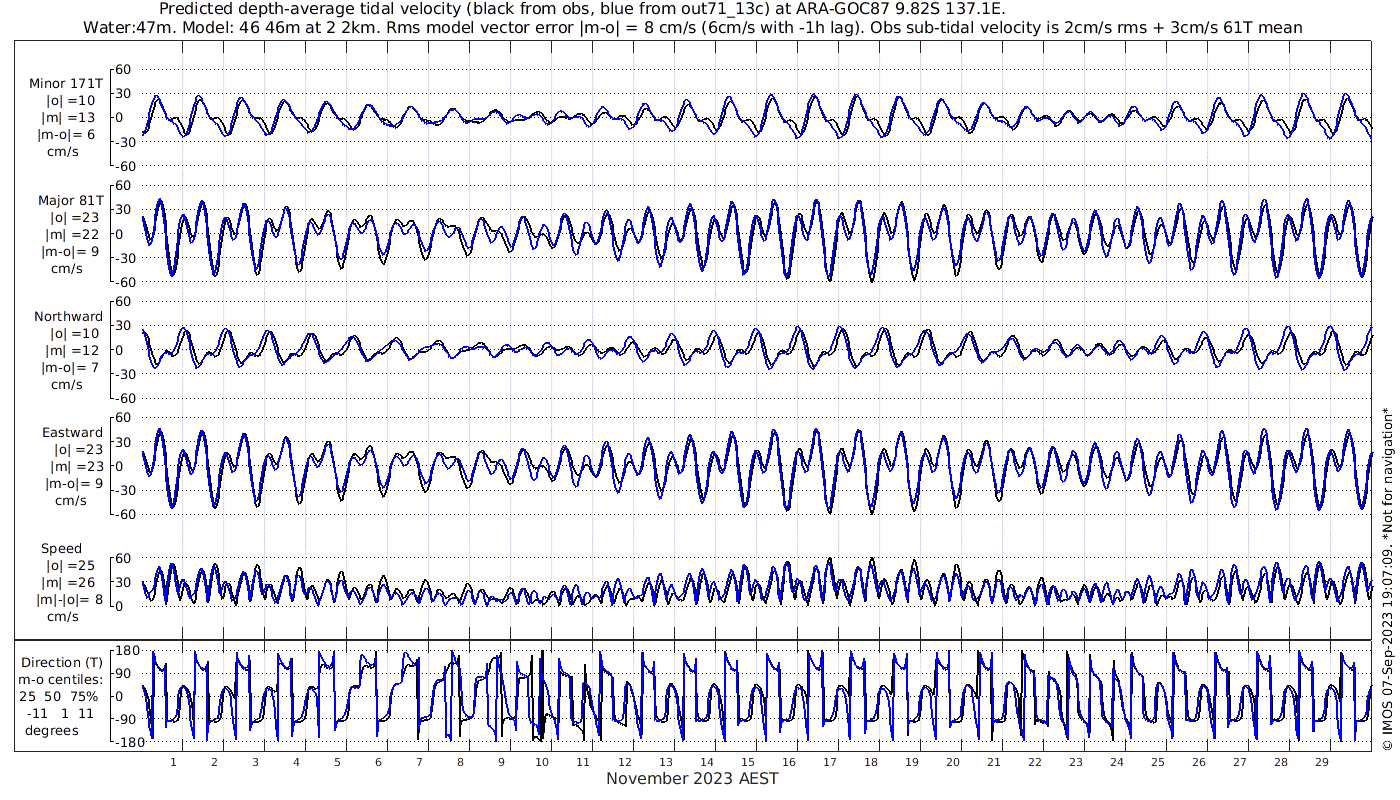Click '|m-o|= 9' under Major 81T
The image size is (1400, 800).
[69, 251]
